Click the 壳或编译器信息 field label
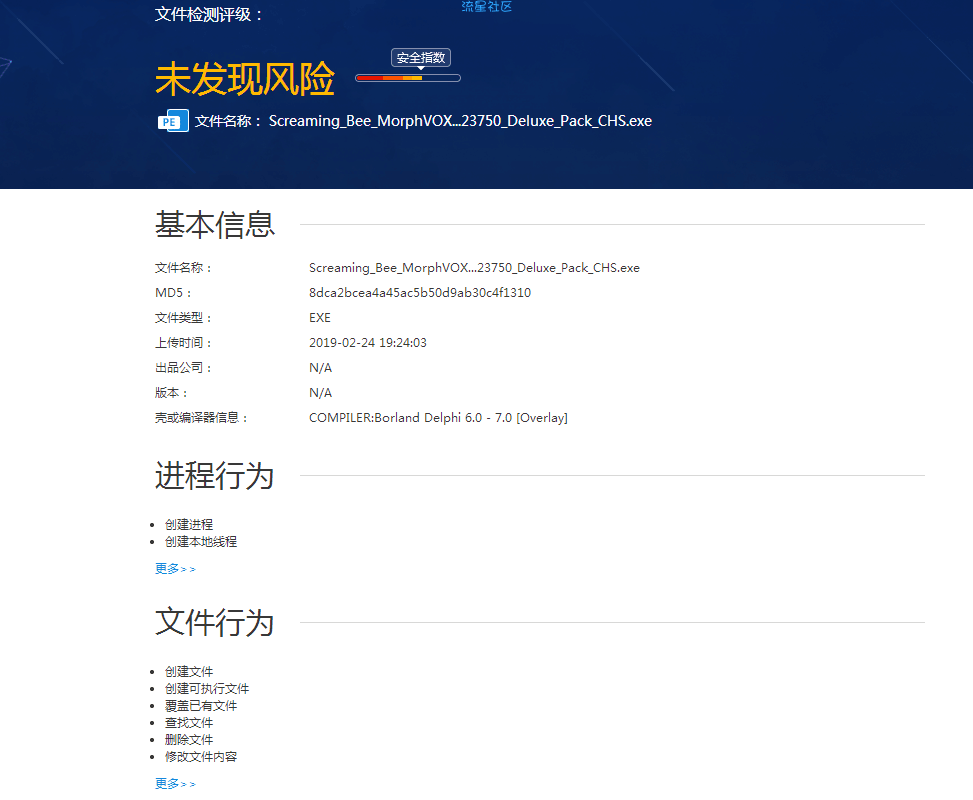The width and height of the screenshot is (973, 800). pyautogui.click(x=202, y=418)
